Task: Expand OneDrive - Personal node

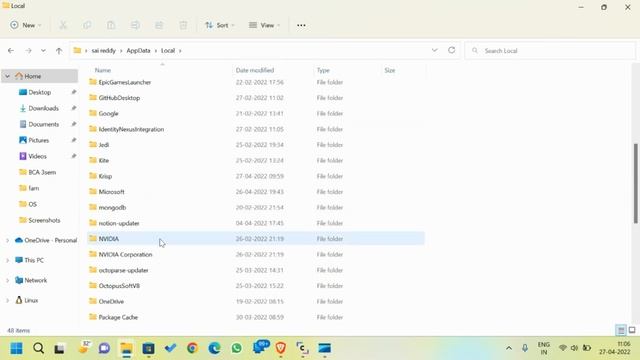Action: [x=7, y=240]
